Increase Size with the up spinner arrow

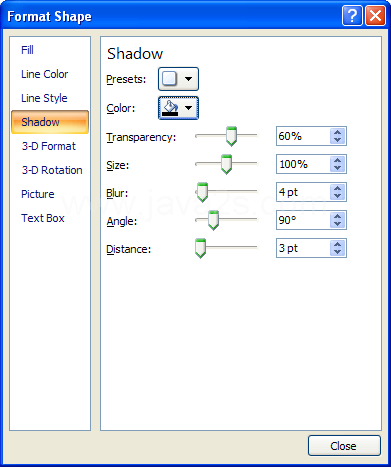pos(338,160)
